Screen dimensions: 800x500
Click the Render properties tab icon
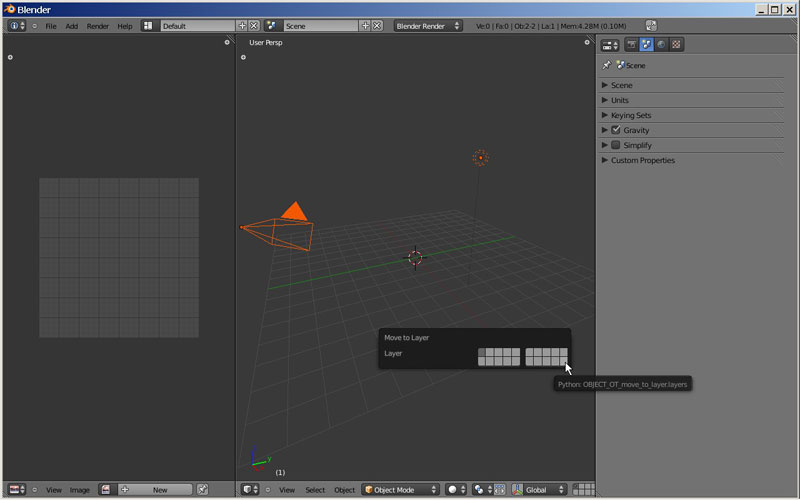point(631,44)
